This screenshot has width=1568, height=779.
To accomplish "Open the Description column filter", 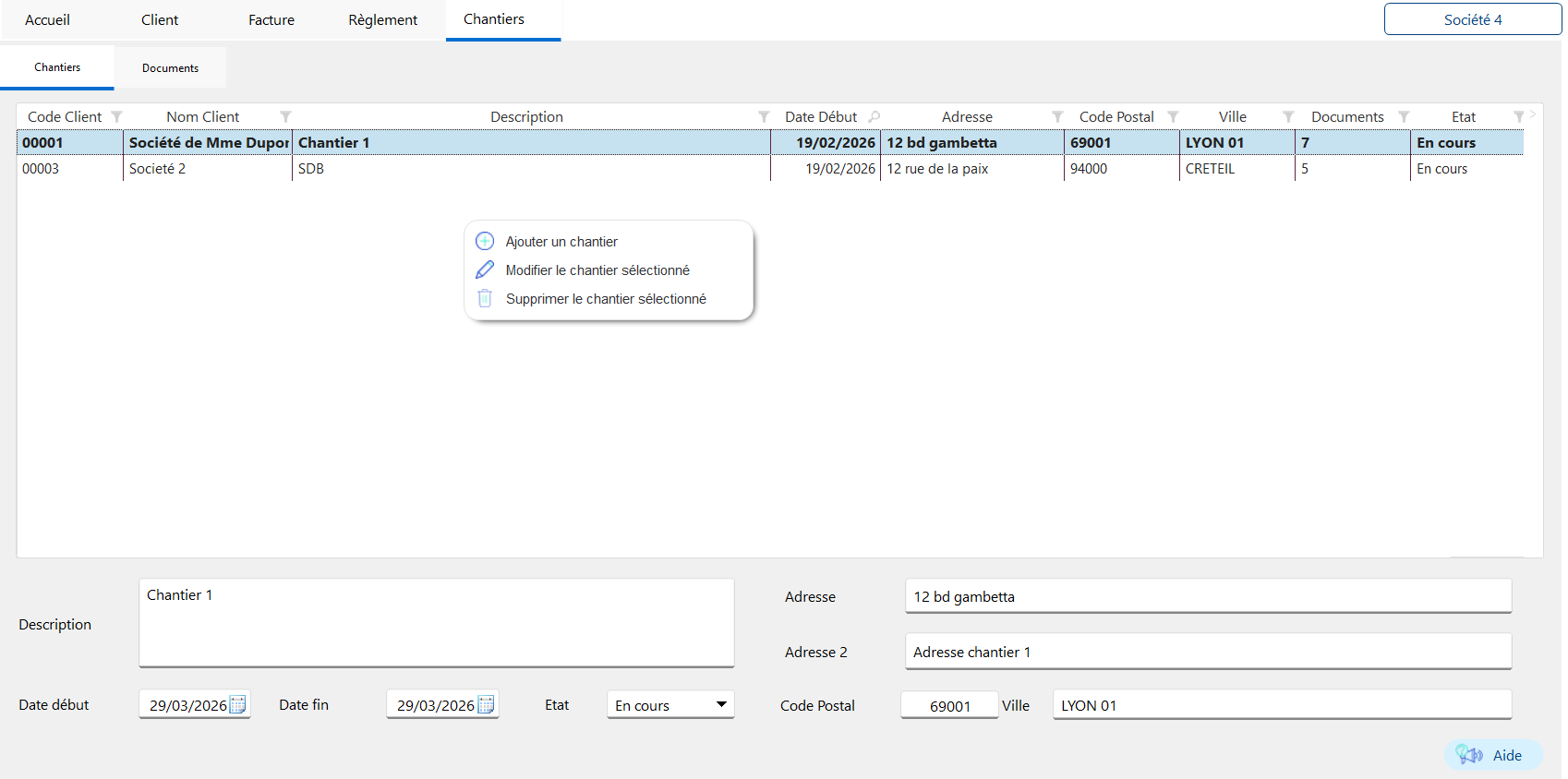I will click(764, 116).
